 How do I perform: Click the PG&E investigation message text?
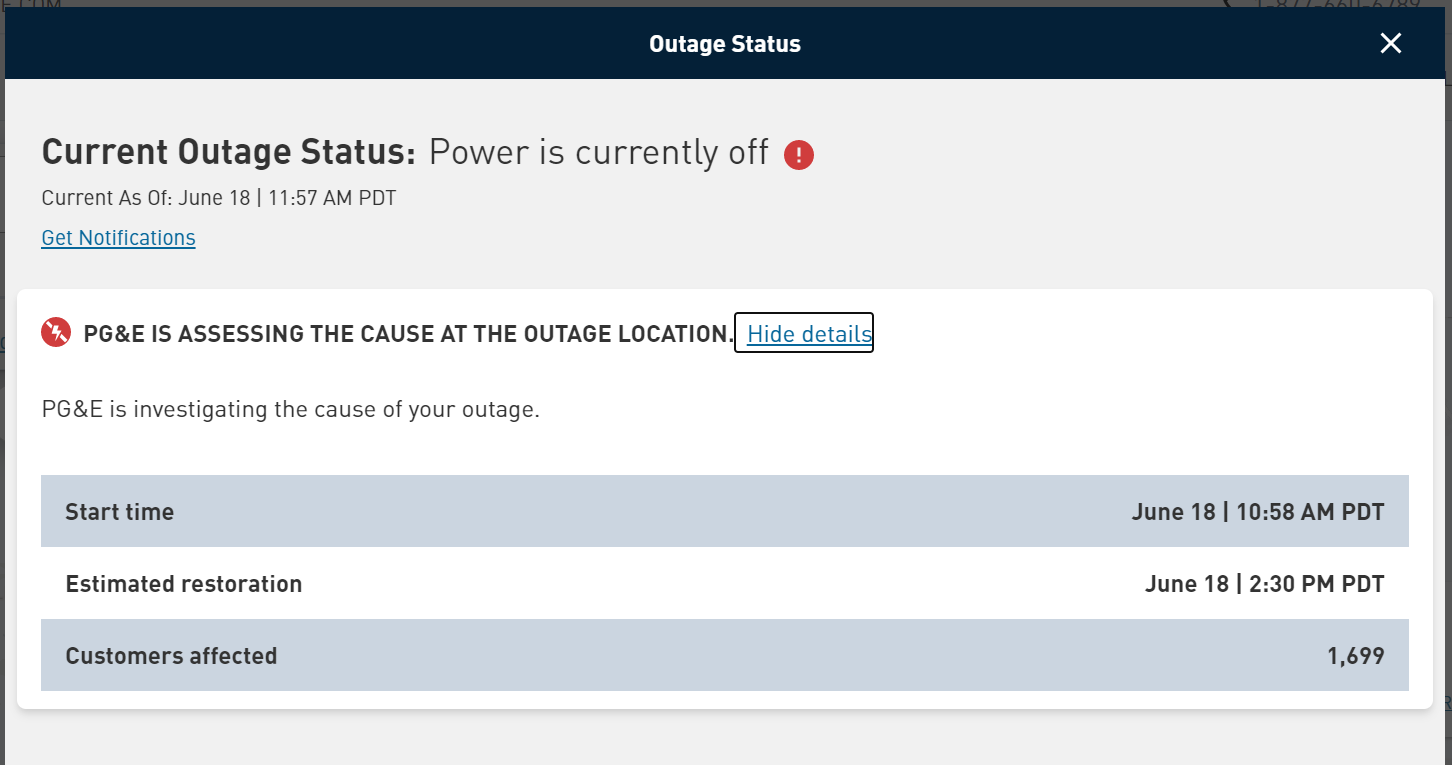click(x=290, y=409)
